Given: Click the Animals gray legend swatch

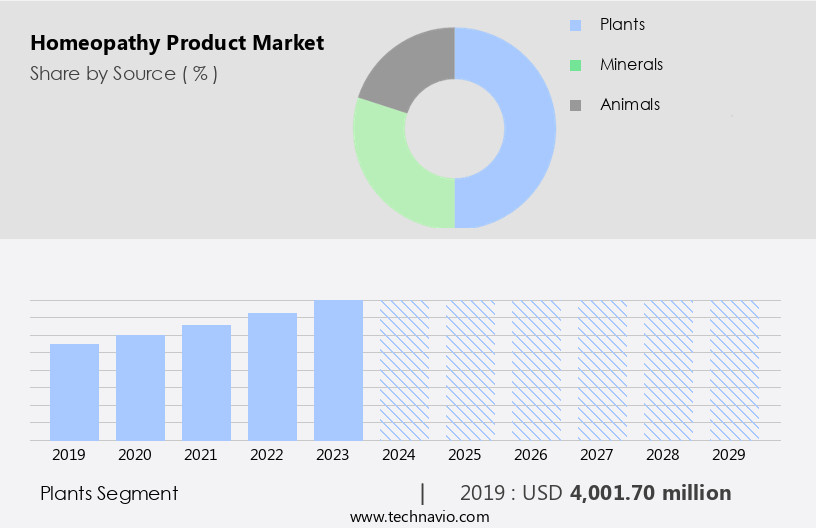Looking at the screenshot, I should point(575,105).
